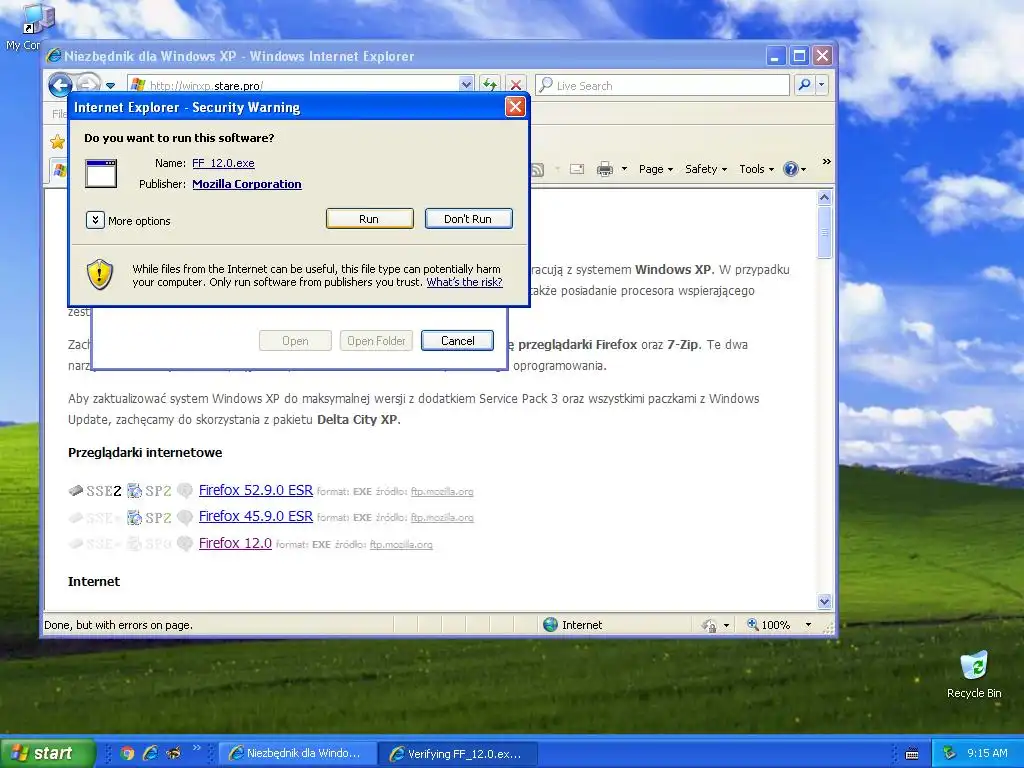Open the Safety menu
This screenshot has height=768, width=1024.
point(706,169)
